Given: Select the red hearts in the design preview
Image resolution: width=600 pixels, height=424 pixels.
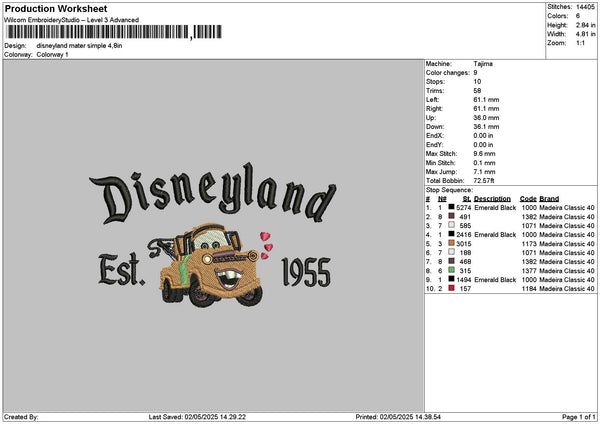Looking at the screenshot, I should click(x=266, y=246).
